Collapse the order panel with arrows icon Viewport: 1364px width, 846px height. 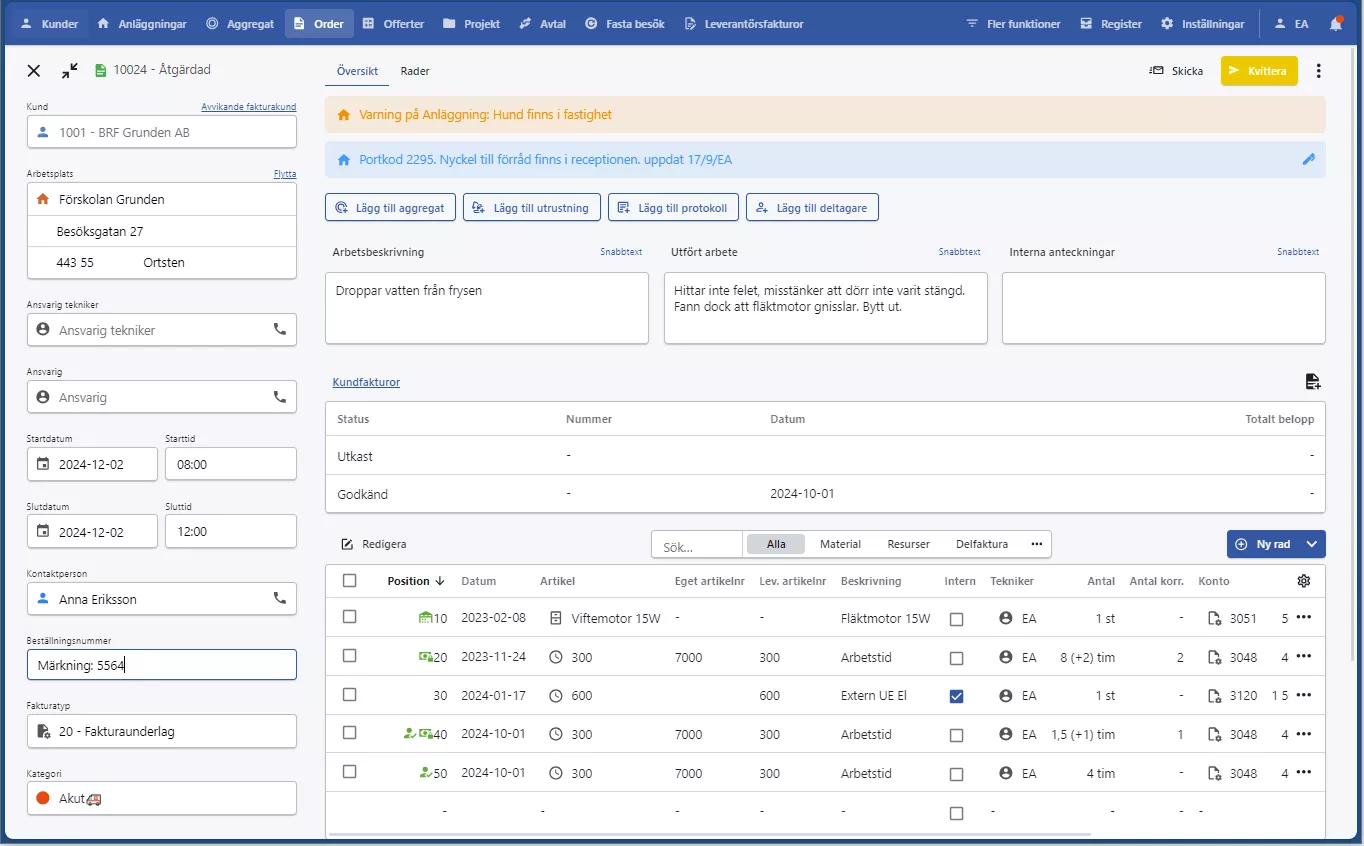coord(69,70)
